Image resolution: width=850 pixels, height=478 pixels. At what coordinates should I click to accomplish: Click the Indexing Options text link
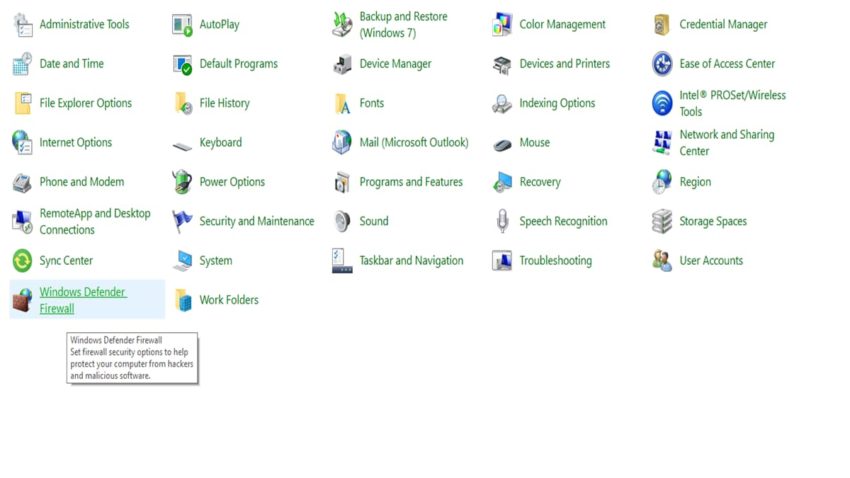(557, 103)
